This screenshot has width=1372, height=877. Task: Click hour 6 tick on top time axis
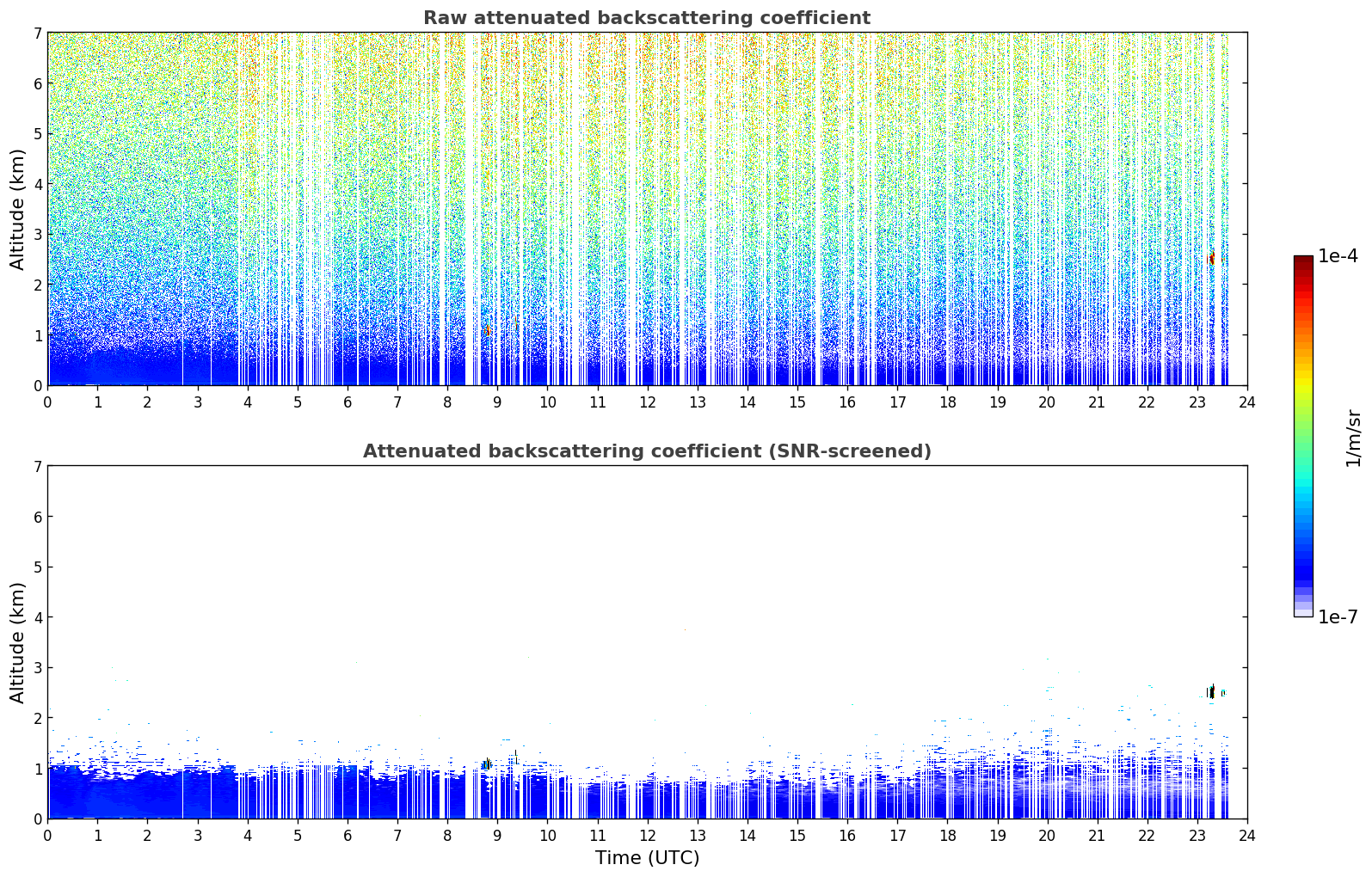(x=348, y=402)
